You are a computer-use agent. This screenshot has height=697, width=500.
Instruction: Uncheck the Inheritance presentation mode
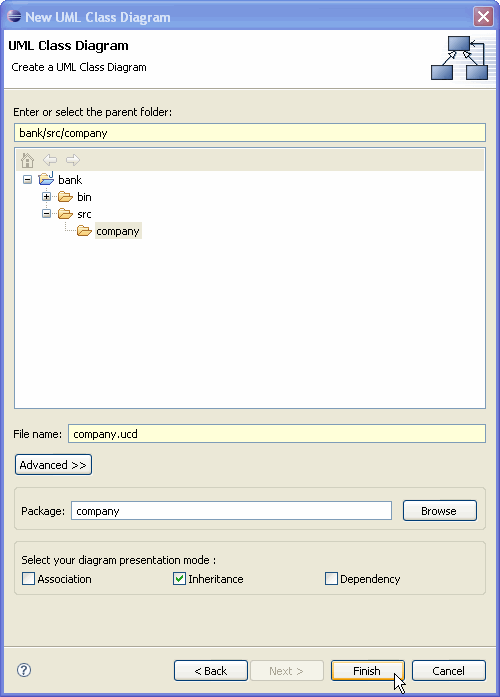click(179, 578)
